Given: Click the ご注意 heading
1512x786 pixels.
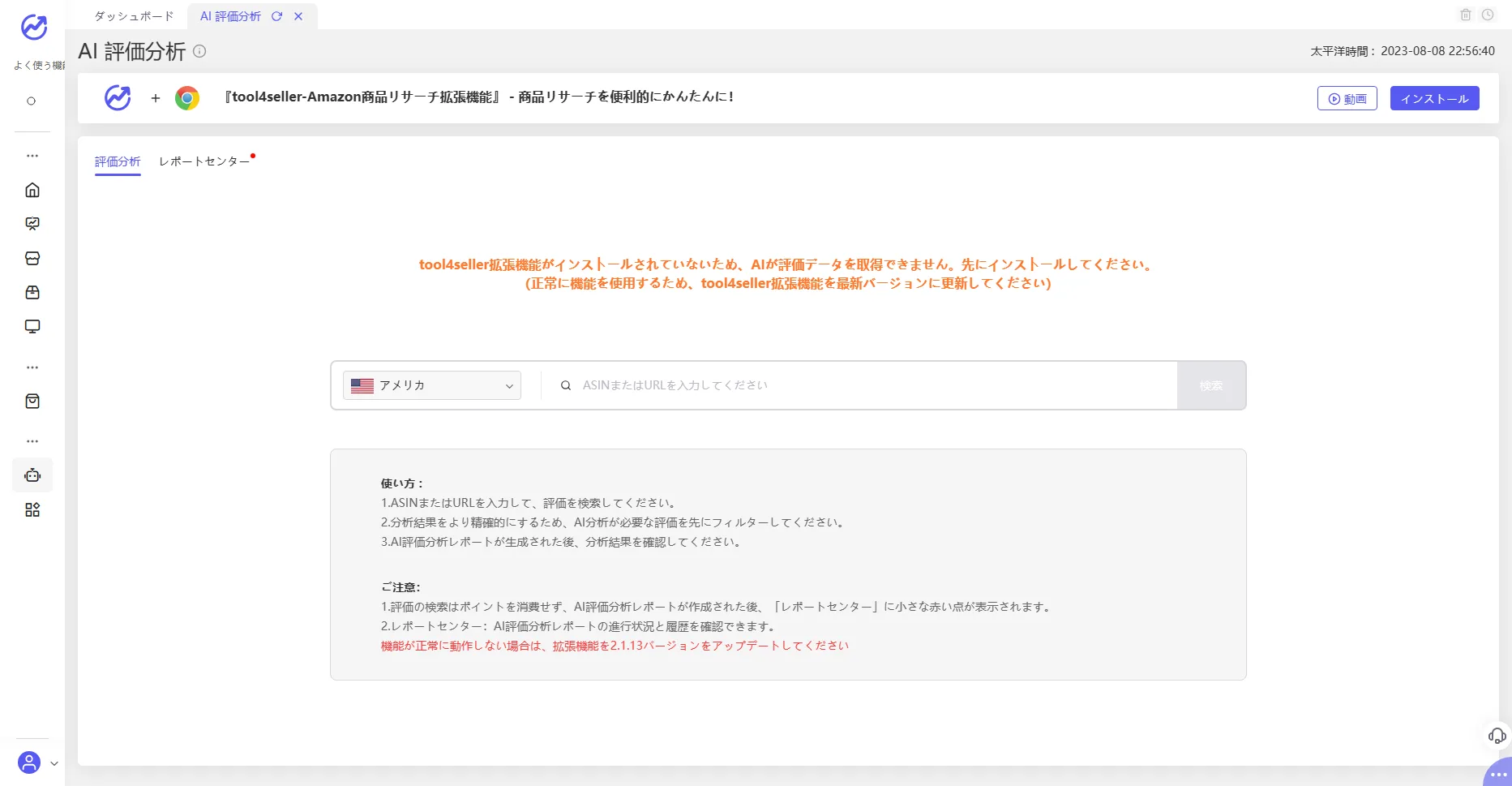Looking at the screenshot, I should (x=400, y=587).
